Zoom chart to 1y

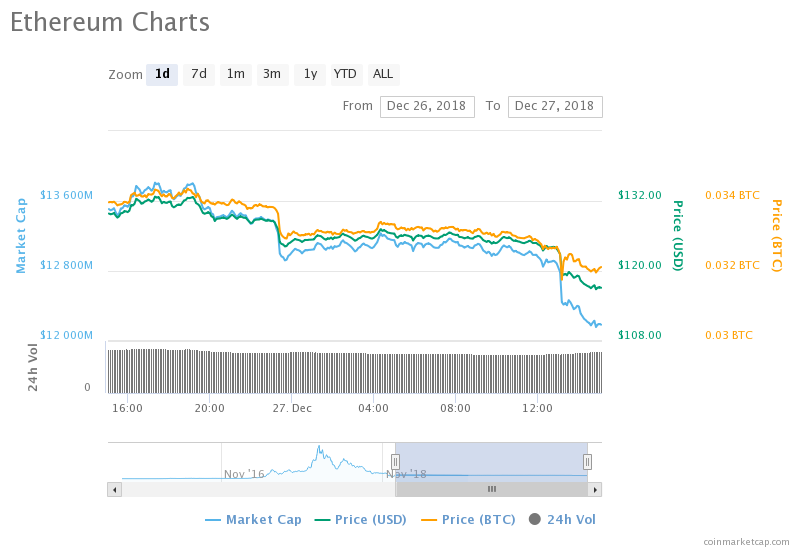(310, 74)
